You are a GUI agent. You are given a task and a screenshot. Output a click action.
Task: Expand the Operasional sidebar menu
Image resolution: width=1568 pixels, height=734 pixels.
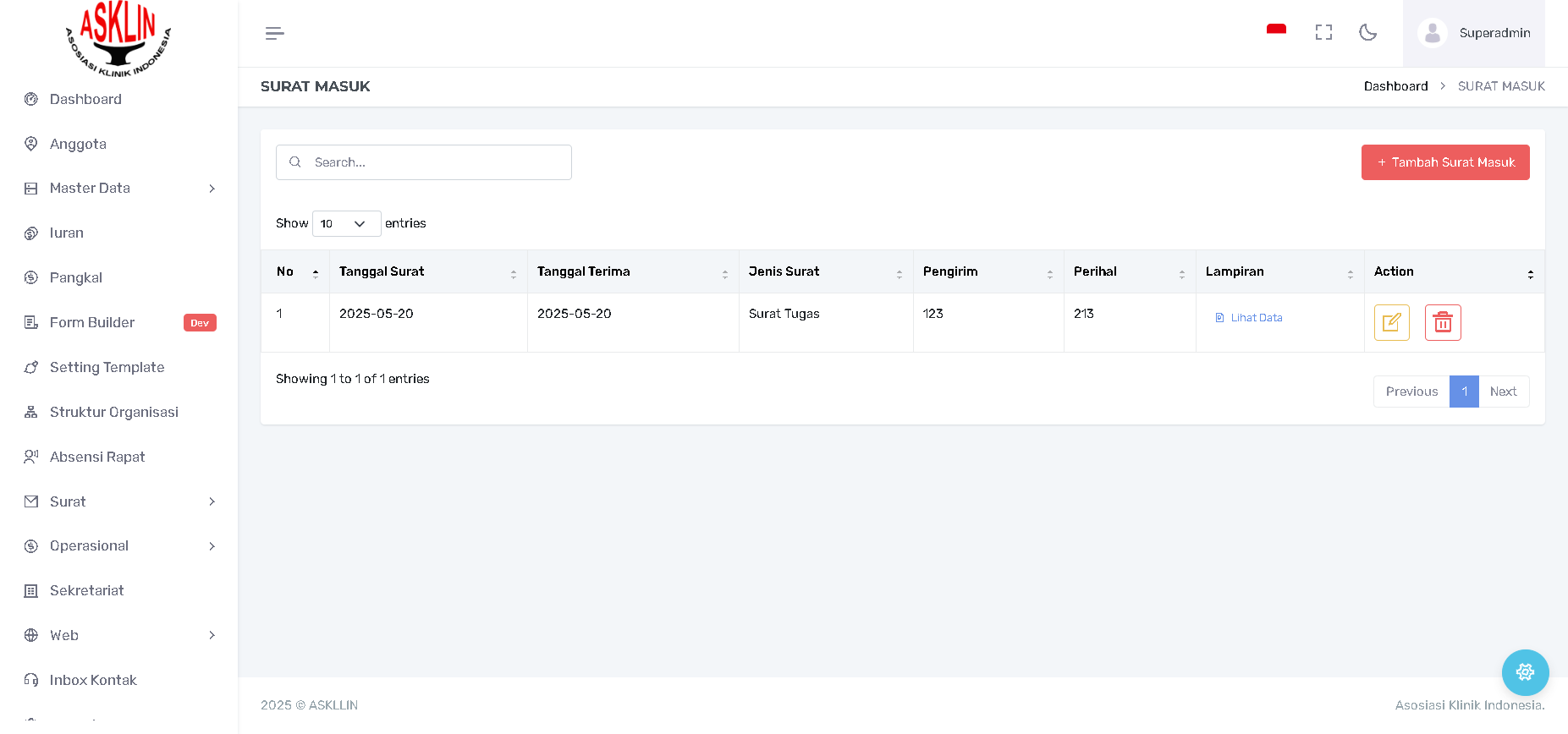[x=118, y=545]
